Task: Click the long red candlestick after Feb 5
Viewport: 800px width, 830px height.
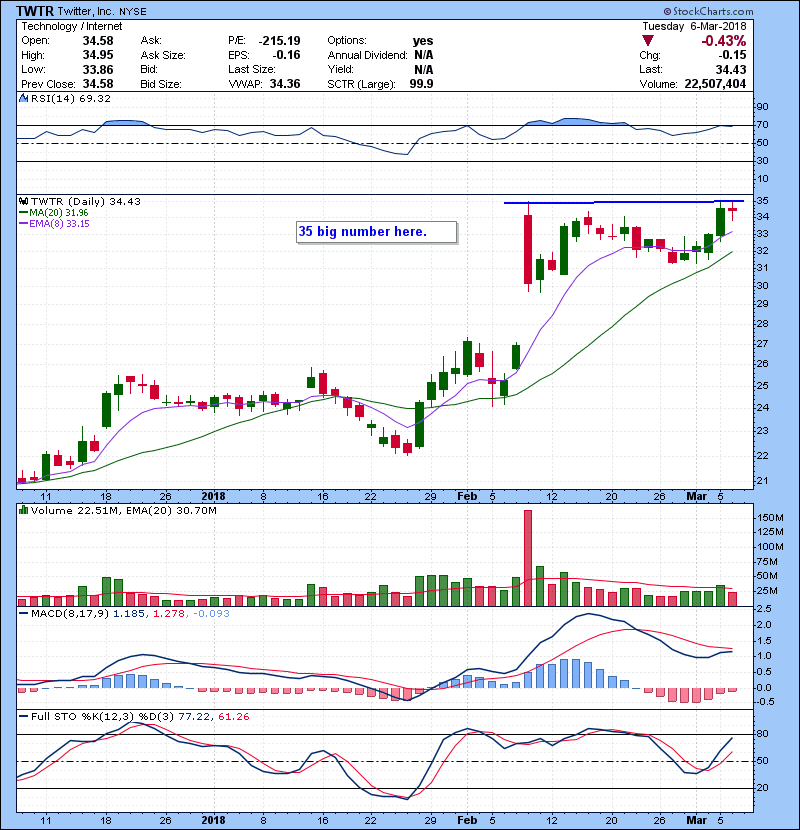Action: point(528,249)
